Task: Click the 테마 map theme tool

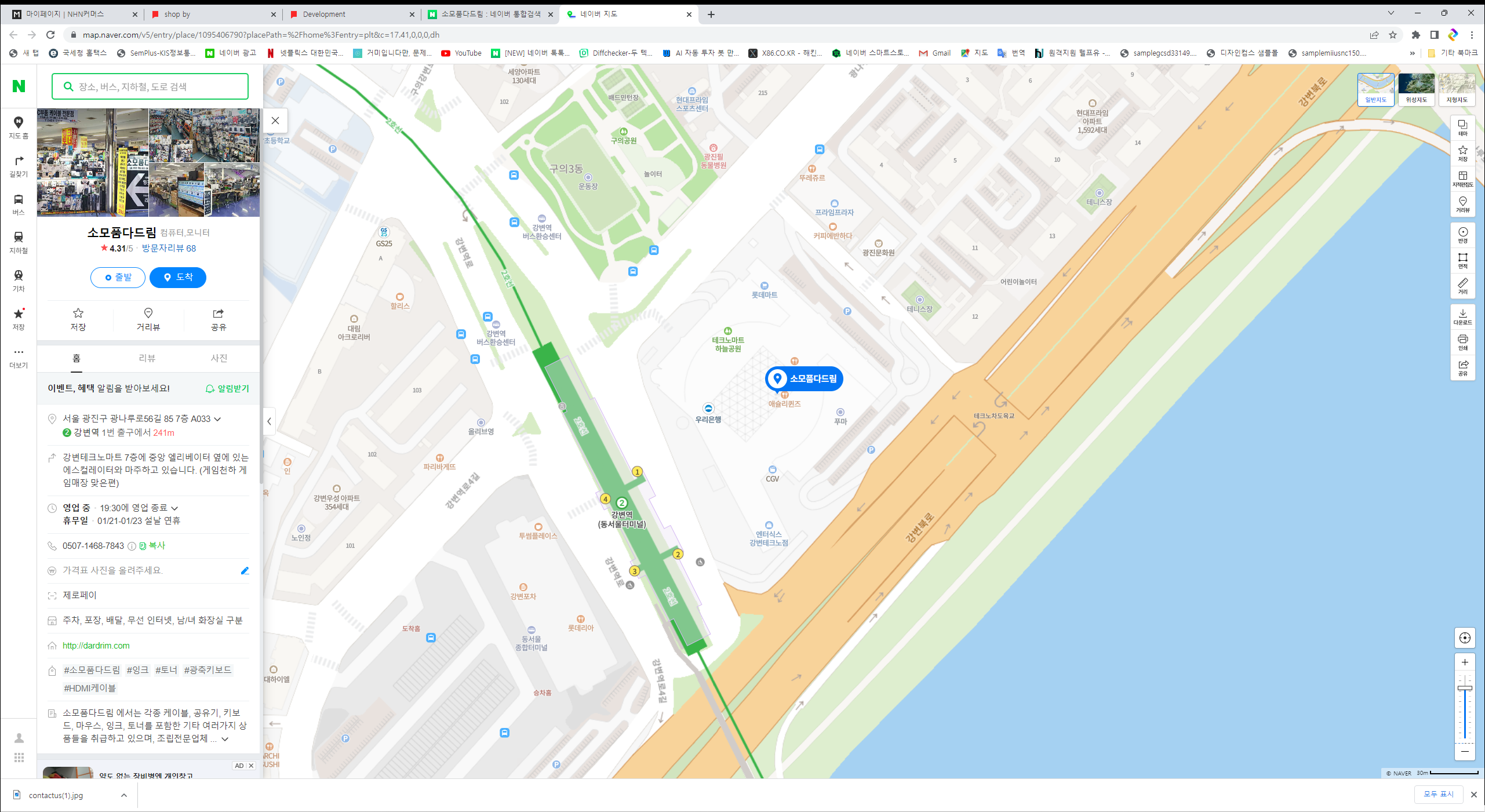Action: 1462,128
